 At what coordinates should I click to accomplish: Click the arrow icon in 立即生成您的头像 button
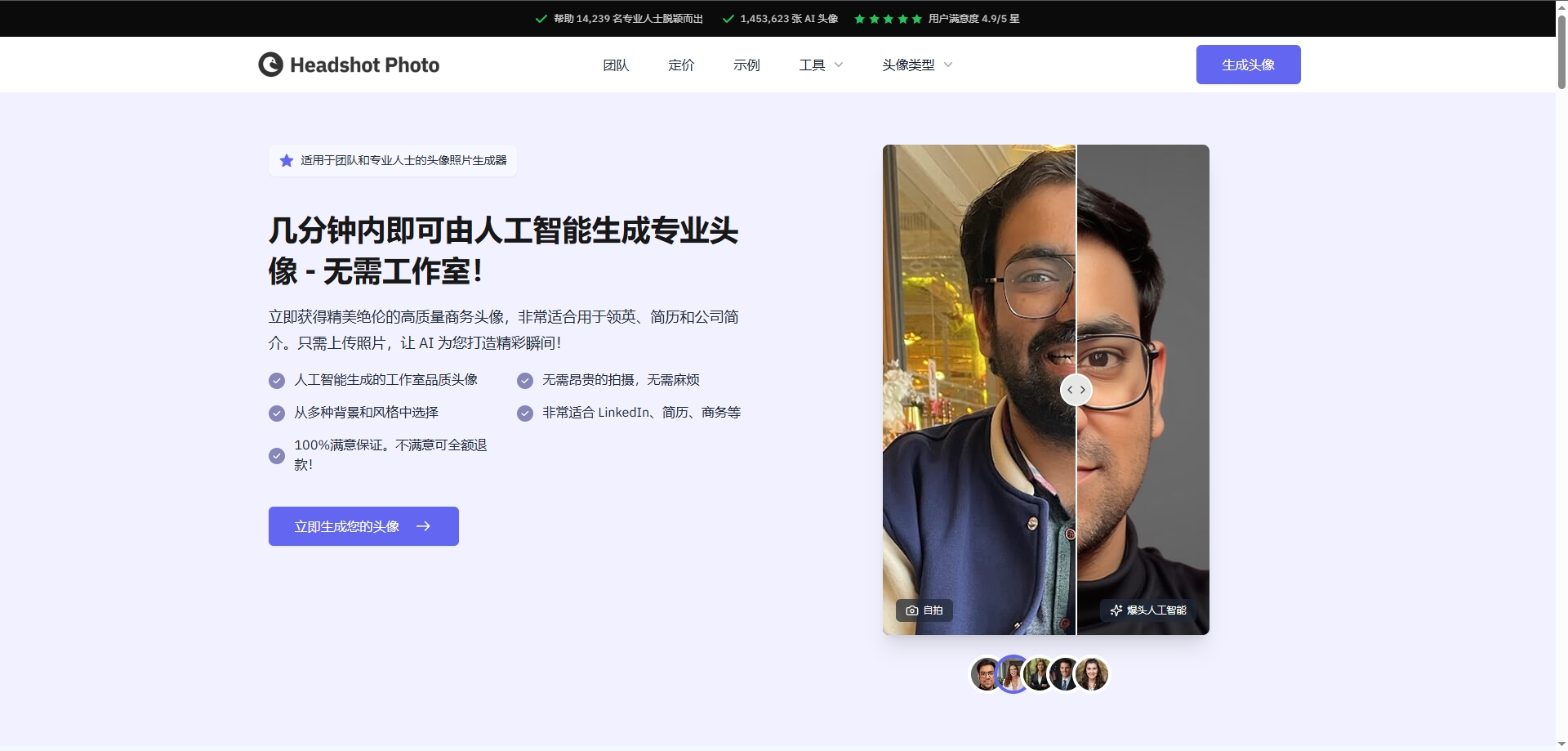(x=423, y=526)
